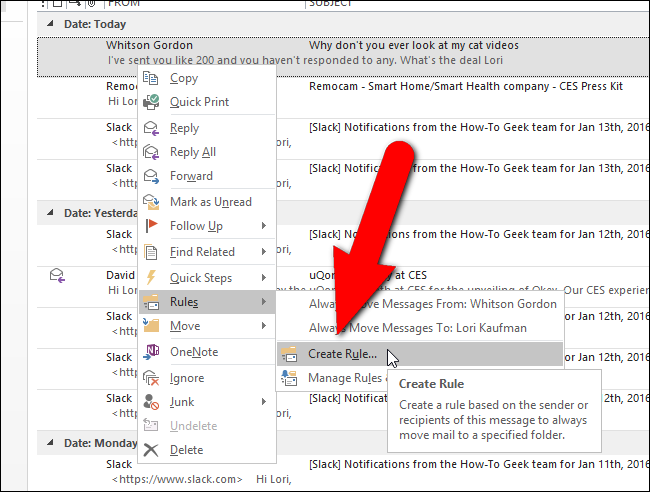Select Follow Up label in the context menu

196,226
